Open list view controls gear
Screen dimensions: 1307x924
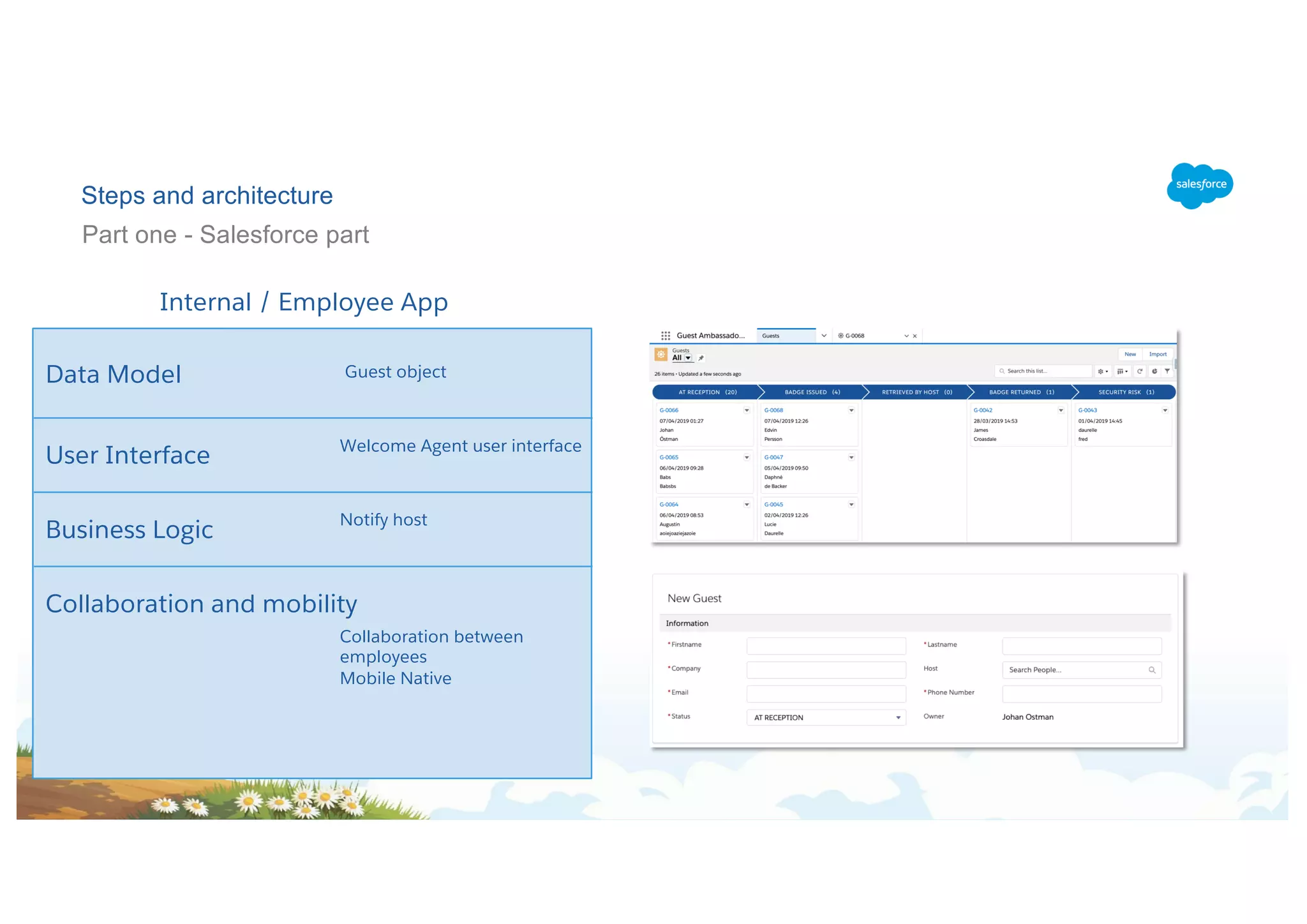click(1103, 371)
